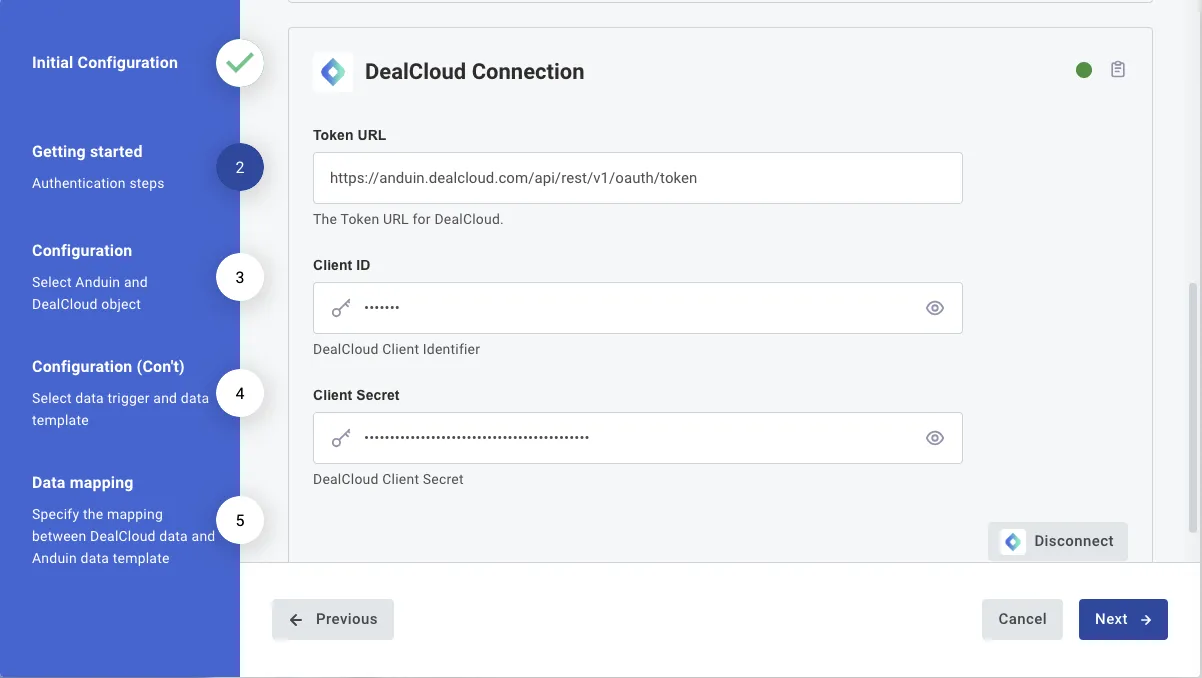Click 'Select Anduin and DealCloud object' description
This screenshot has width=1202, height=678.
point(90,293)
